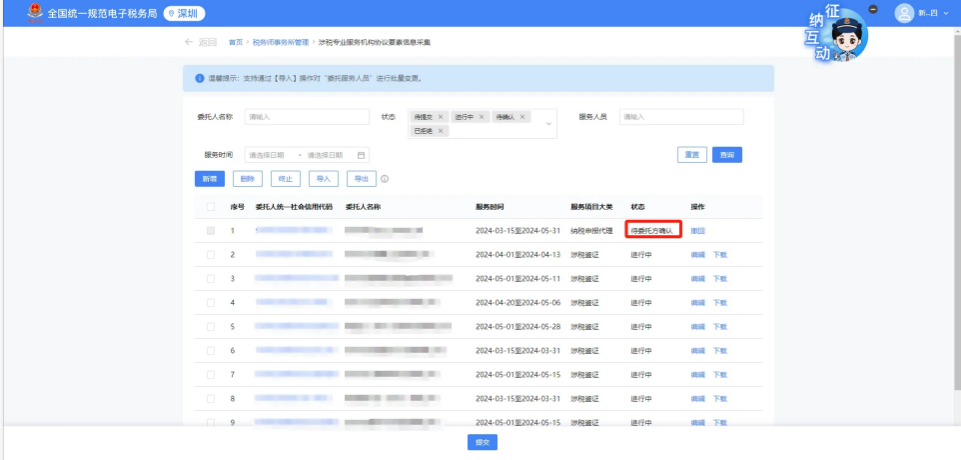
Task: Click 编辑 in row 8
Action: point(697,398)
